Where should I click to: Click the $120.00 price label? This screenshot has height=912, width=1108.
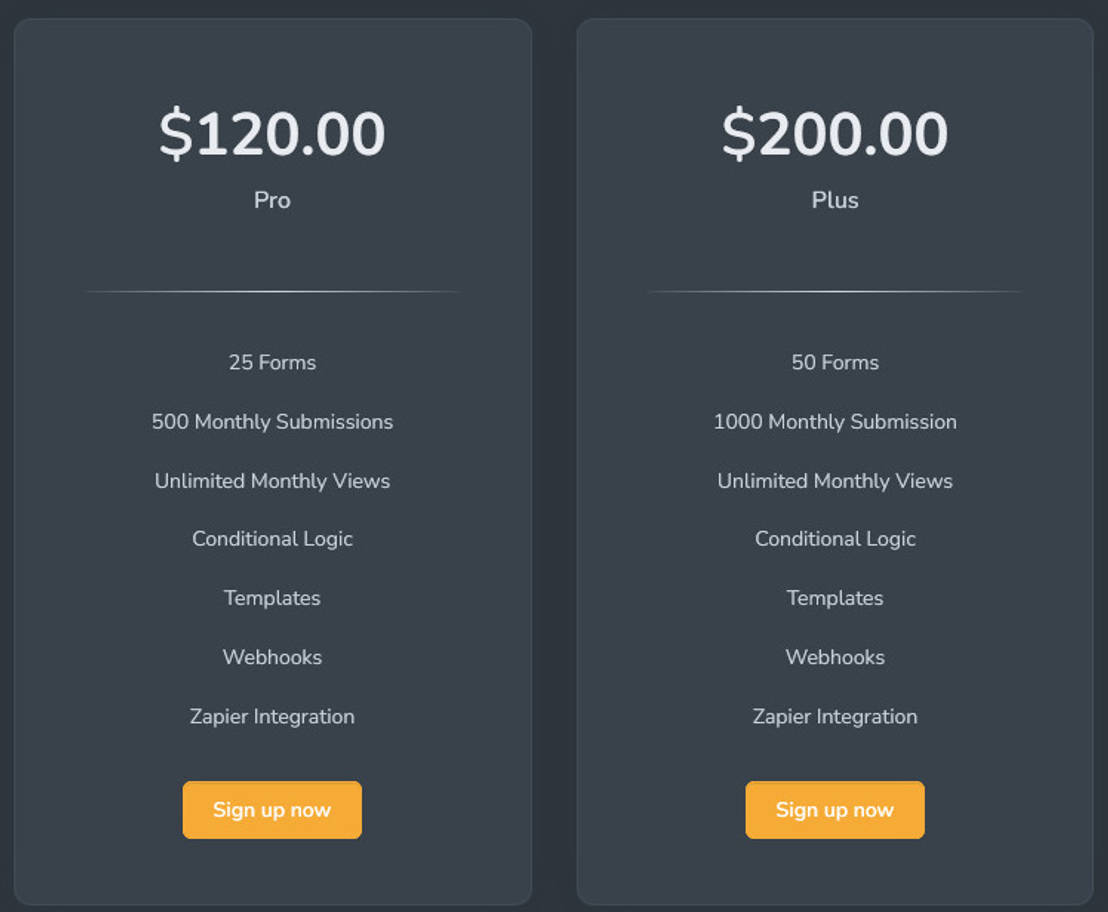(x=272, y=134)
